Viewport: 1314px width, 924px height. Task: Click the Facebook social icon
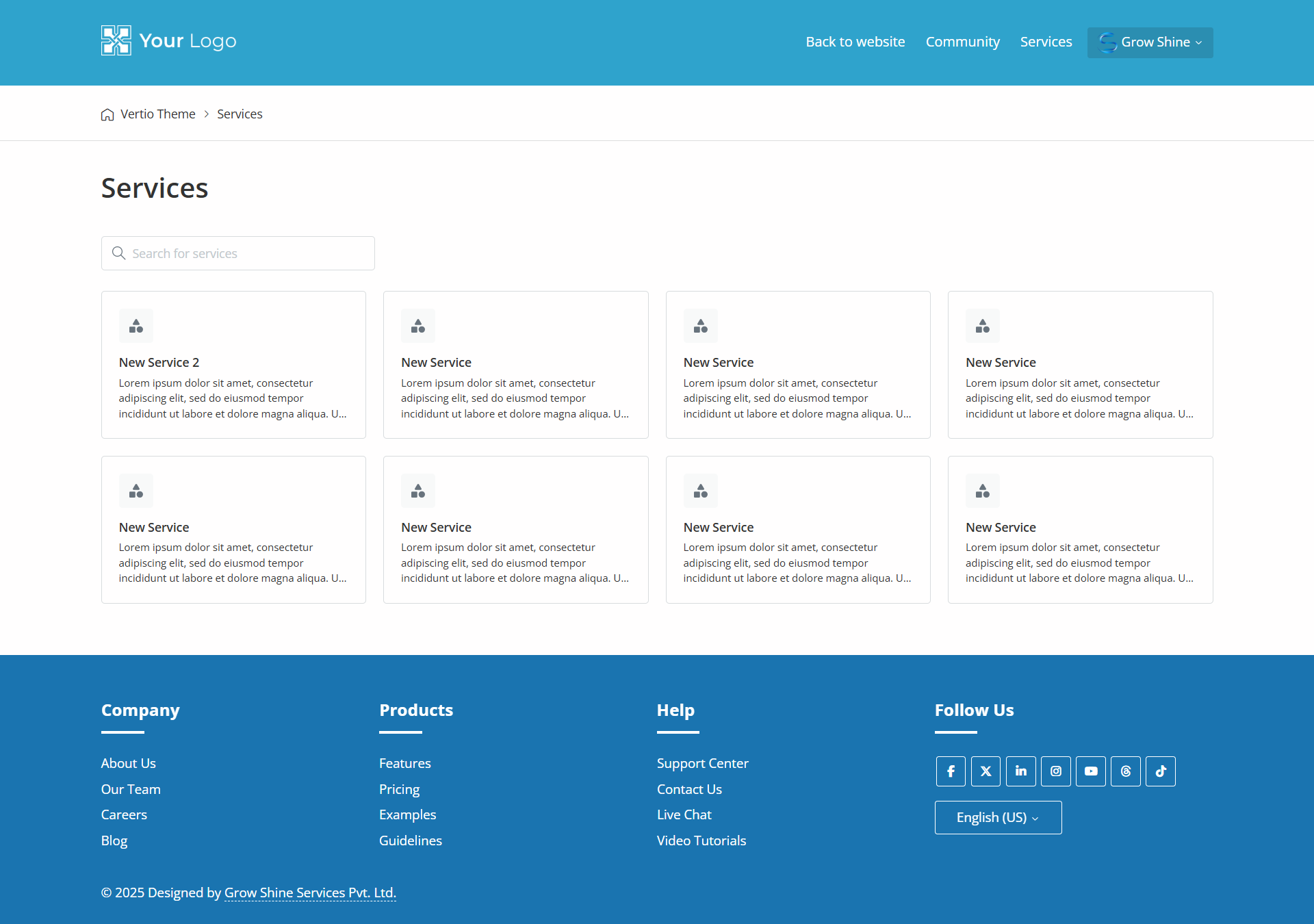coord(951,771)
